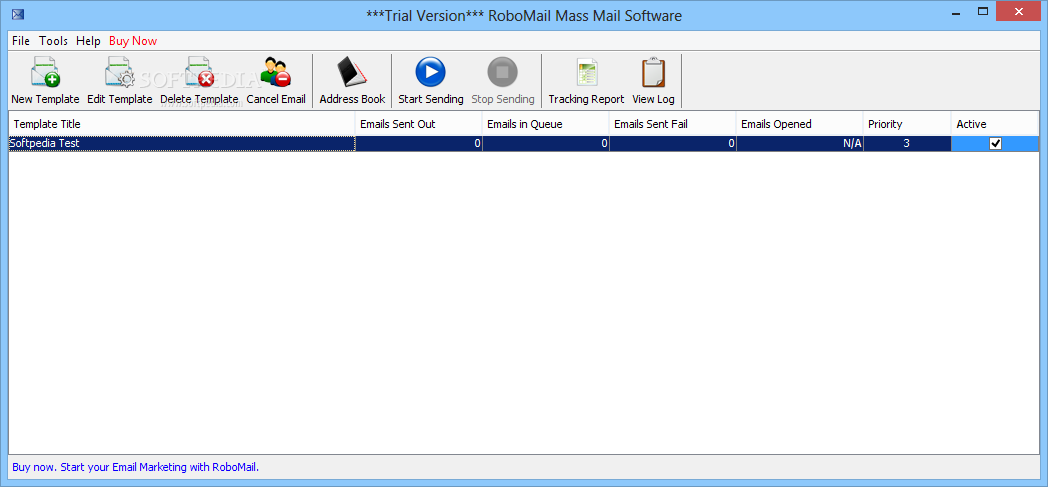Open the Tools menu
The height and width of the screenshot is (487, 1048).
tap(53, 41)
